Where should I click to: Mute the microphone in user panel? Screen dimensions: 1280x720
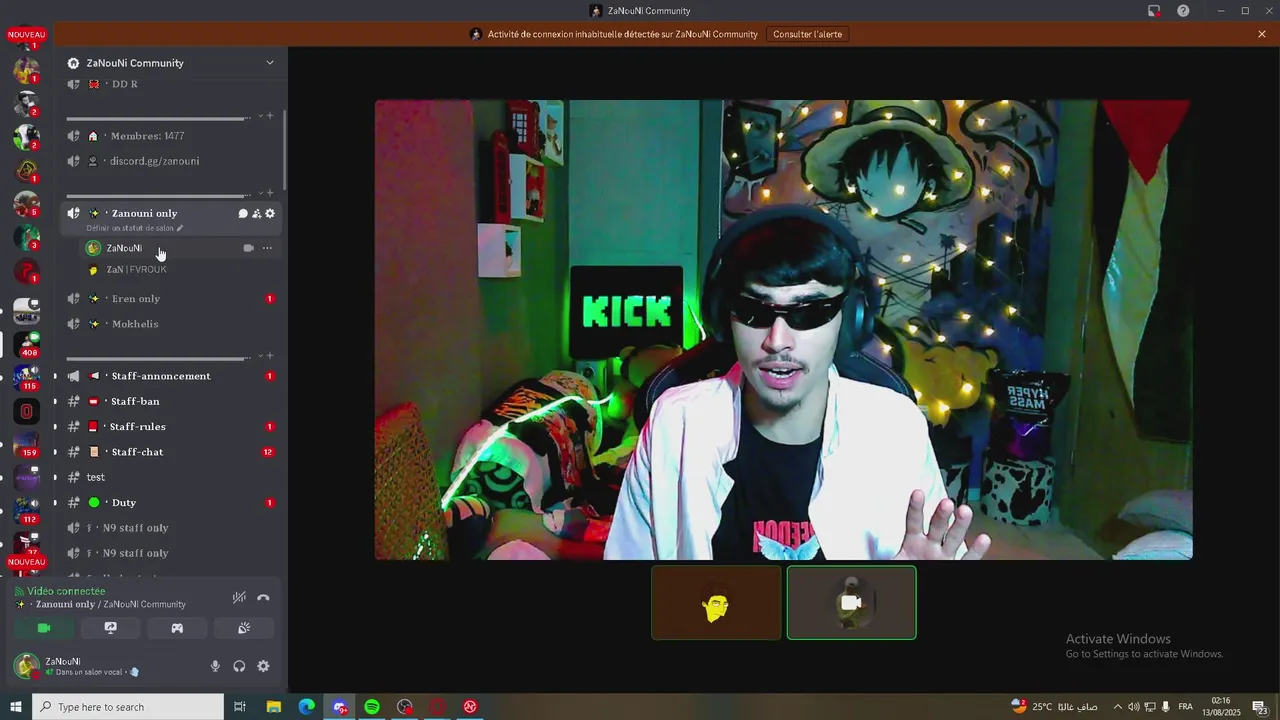tap(215, 666)
